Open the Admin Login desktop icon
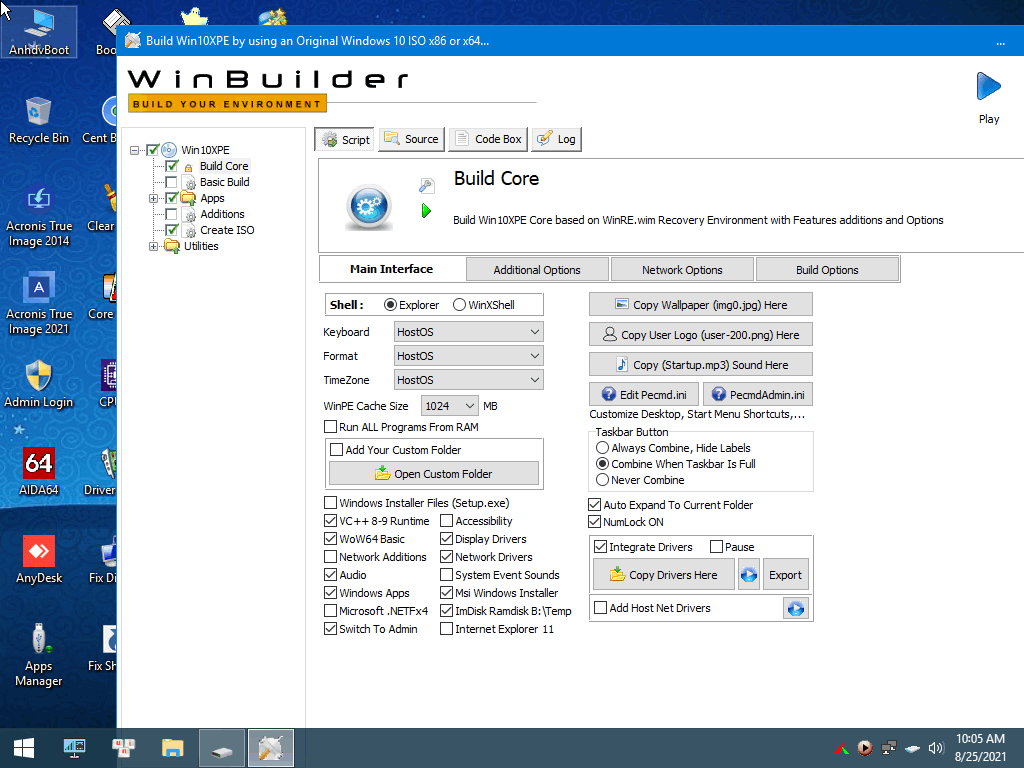Screen dimensions: 1024x768 (x=39, y=384)
